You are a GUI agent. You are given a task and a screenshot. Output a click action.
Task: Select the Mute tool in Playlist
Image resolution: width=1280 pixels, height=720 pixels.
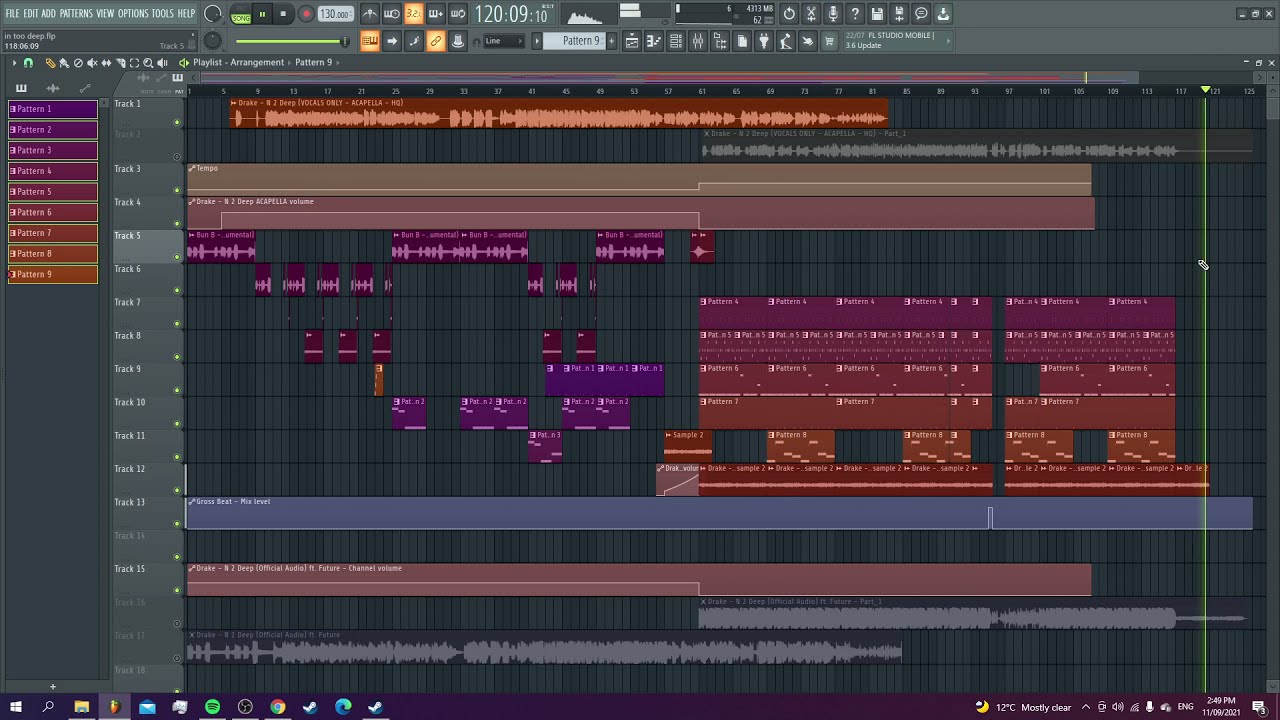tap(92, 63)
